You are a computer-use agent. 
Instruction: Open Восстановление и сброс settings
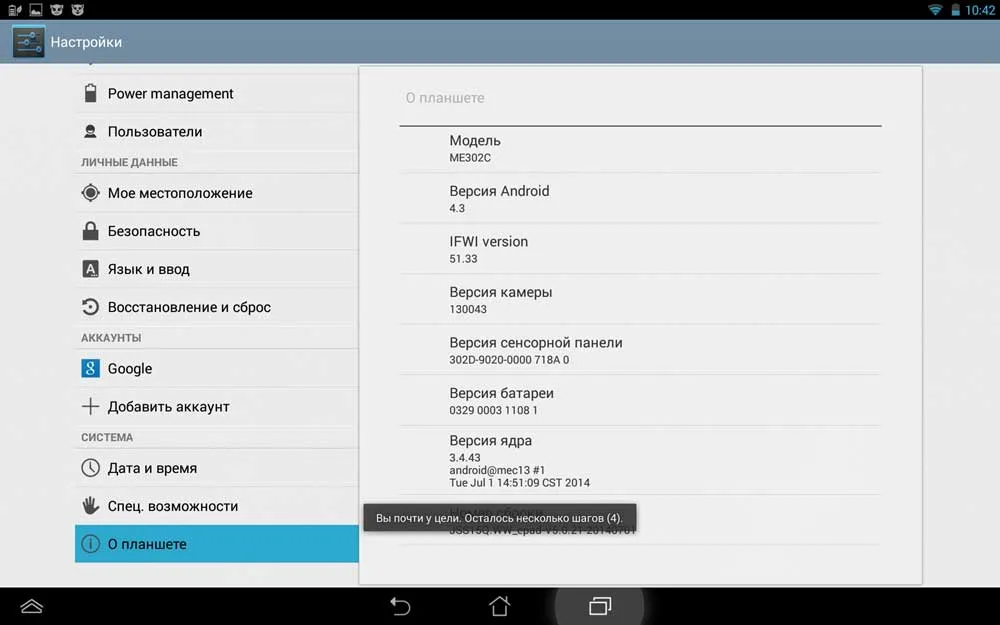pos(217,307)
